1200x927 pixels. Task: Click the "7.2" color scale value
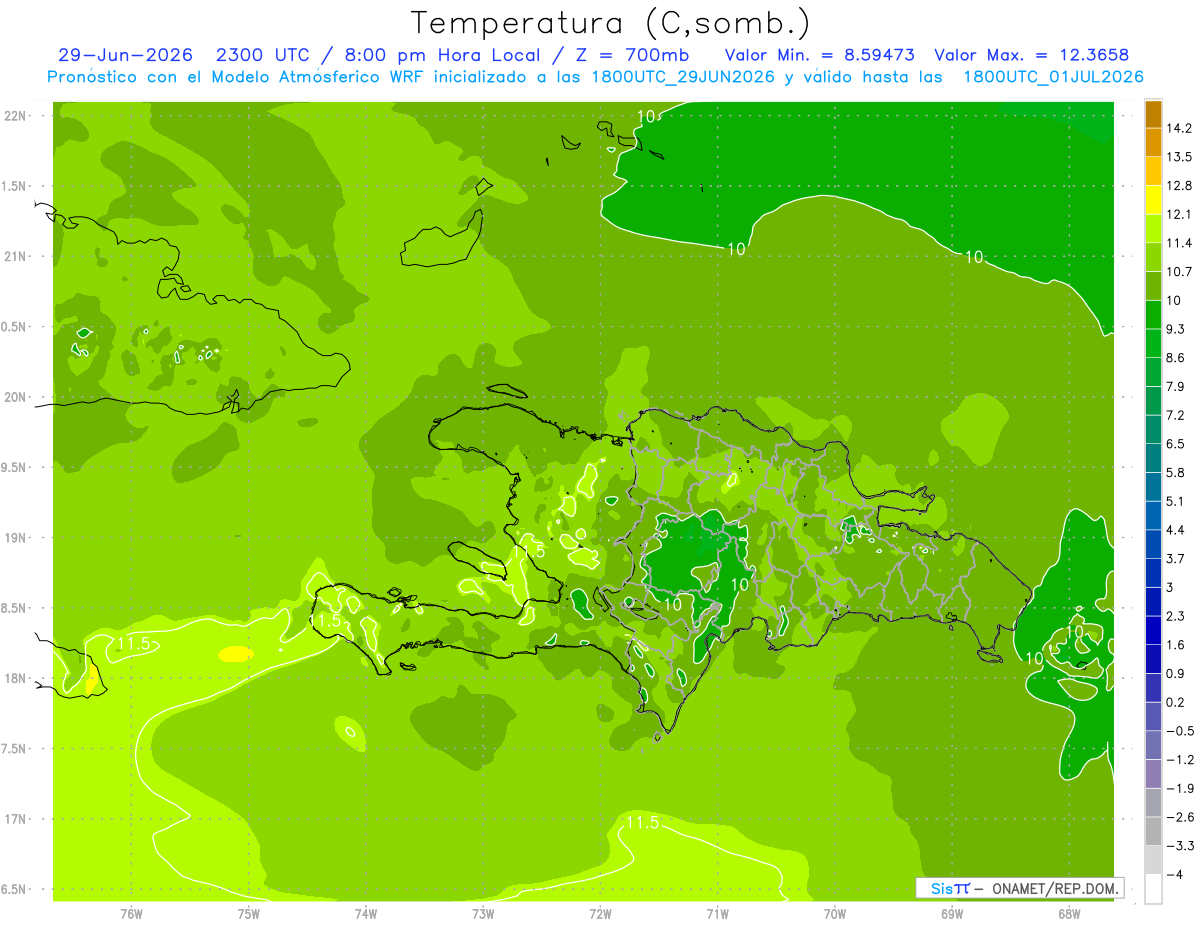1176,415
